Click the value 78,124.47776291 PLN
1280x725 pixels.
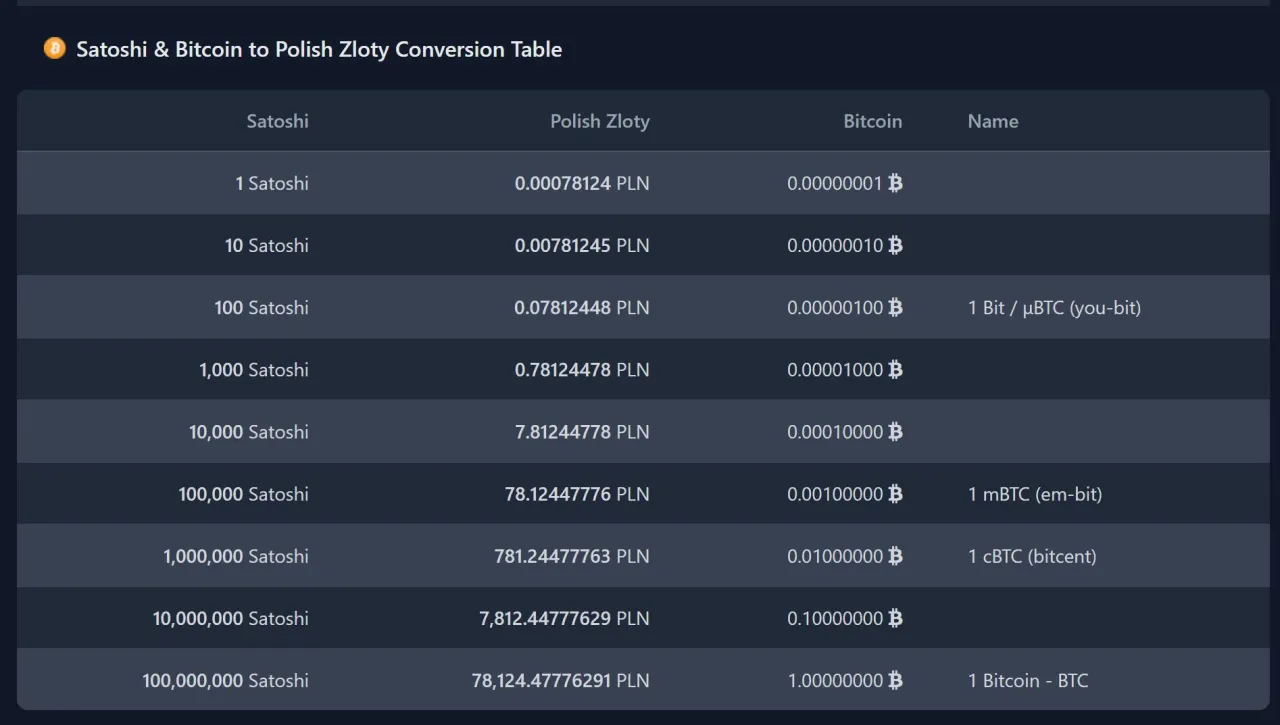pos(561,680)
